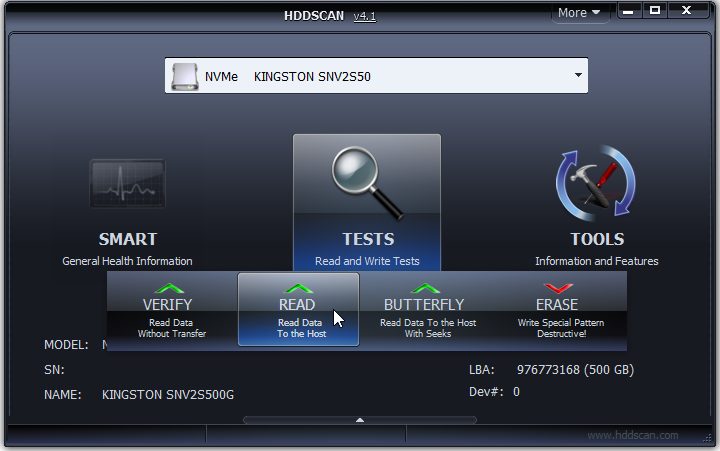Click the Dev# value 0
The width and height of the screenshot is (720, 451).
pos(517,392)
